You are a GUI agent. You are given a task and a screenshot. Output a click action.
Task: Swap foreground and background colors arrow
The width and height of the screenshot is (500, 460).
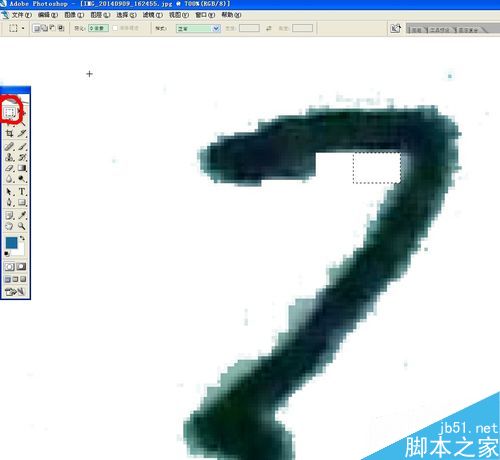click(x=22, y=238)
